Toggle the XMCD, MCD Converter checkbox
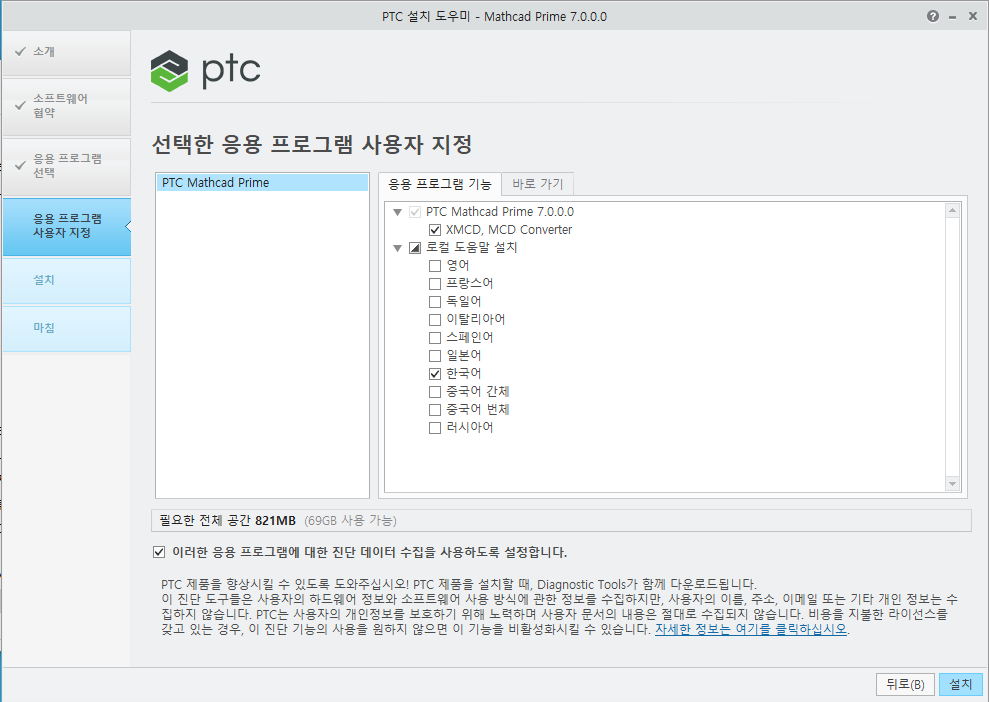The height and width of the screenshot is (702, 989). [x=435, y=230]
